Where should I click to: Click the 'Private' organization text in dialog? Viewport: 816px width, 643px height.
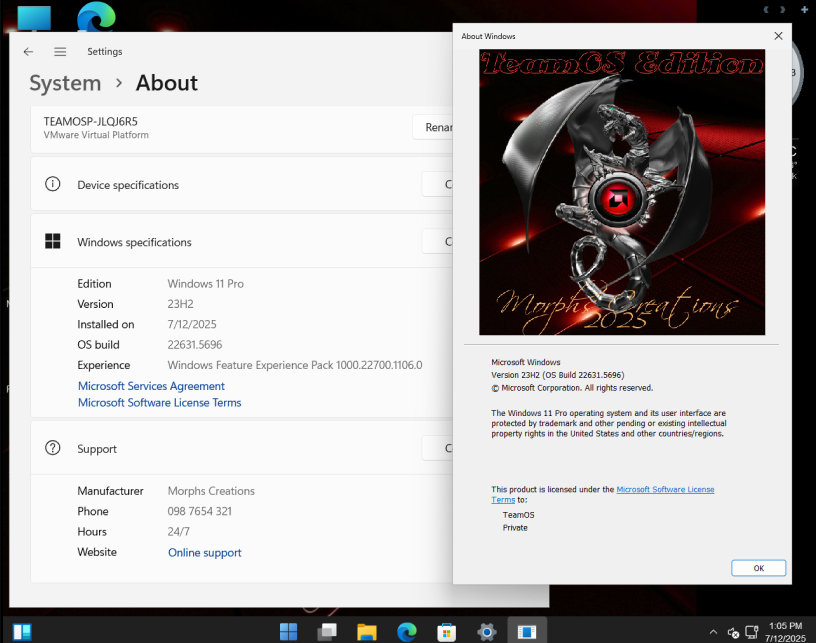coord(515,528)
